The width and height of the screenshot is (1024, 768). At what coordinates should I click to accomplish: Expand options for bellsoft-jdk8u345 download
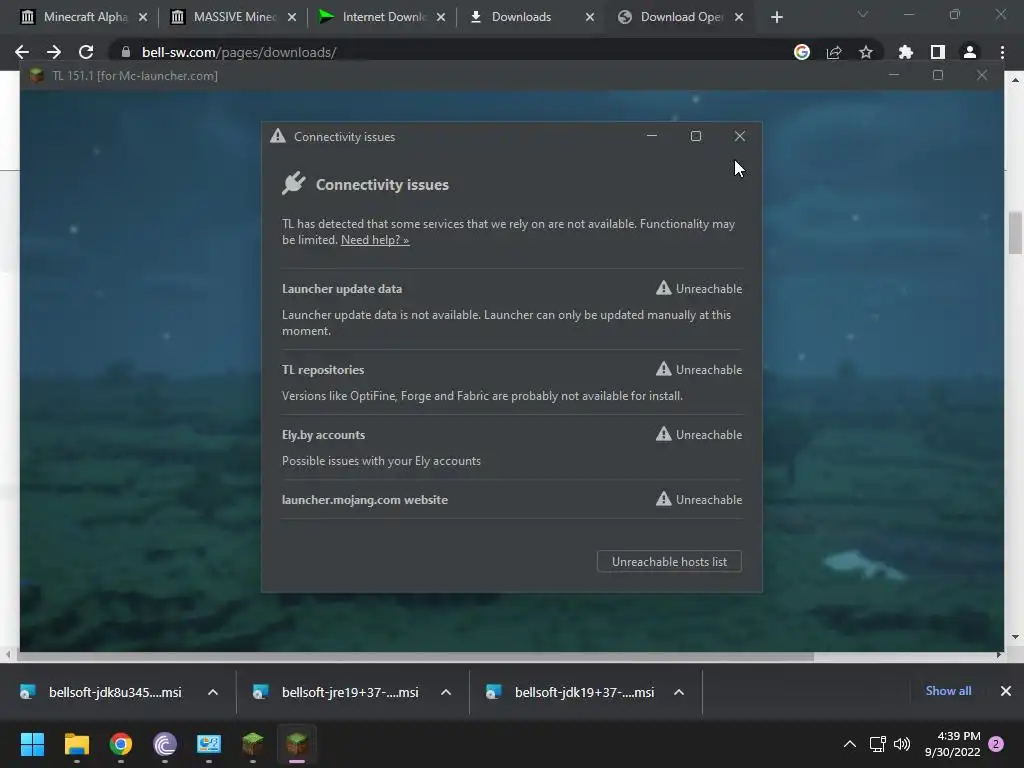click(213, 692)
